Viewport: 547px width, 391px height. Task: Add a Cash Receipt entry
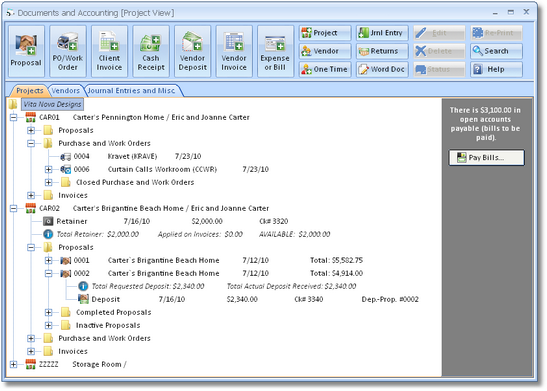pyautogui.click(x=151, y=51)
